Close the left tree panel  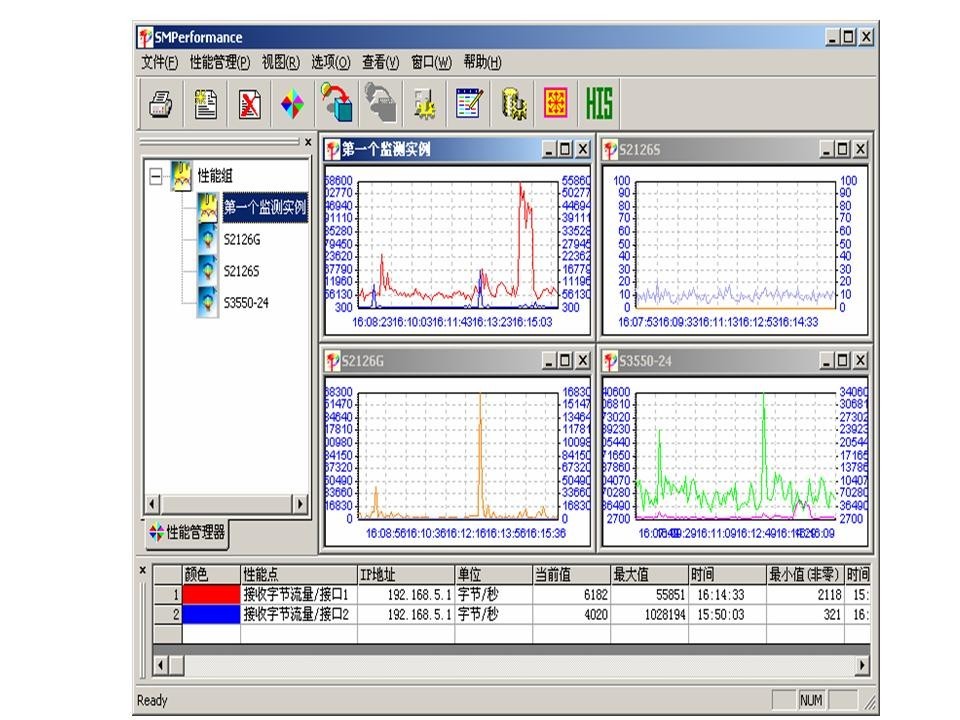pos(308,142)
